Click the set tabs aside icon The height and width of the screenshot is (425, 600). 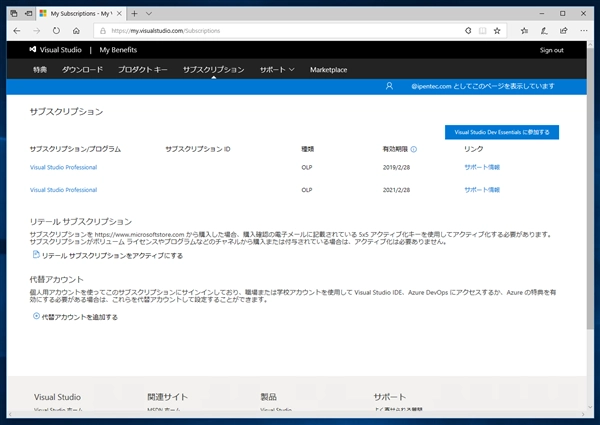click(x=28, y=13)
